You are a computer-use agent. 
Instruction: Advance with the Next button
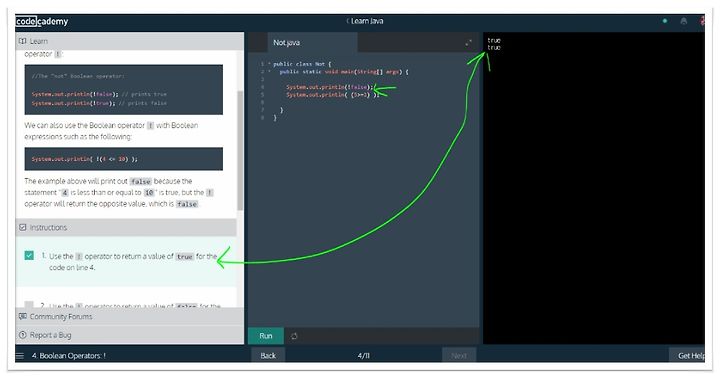pos(459,355)
